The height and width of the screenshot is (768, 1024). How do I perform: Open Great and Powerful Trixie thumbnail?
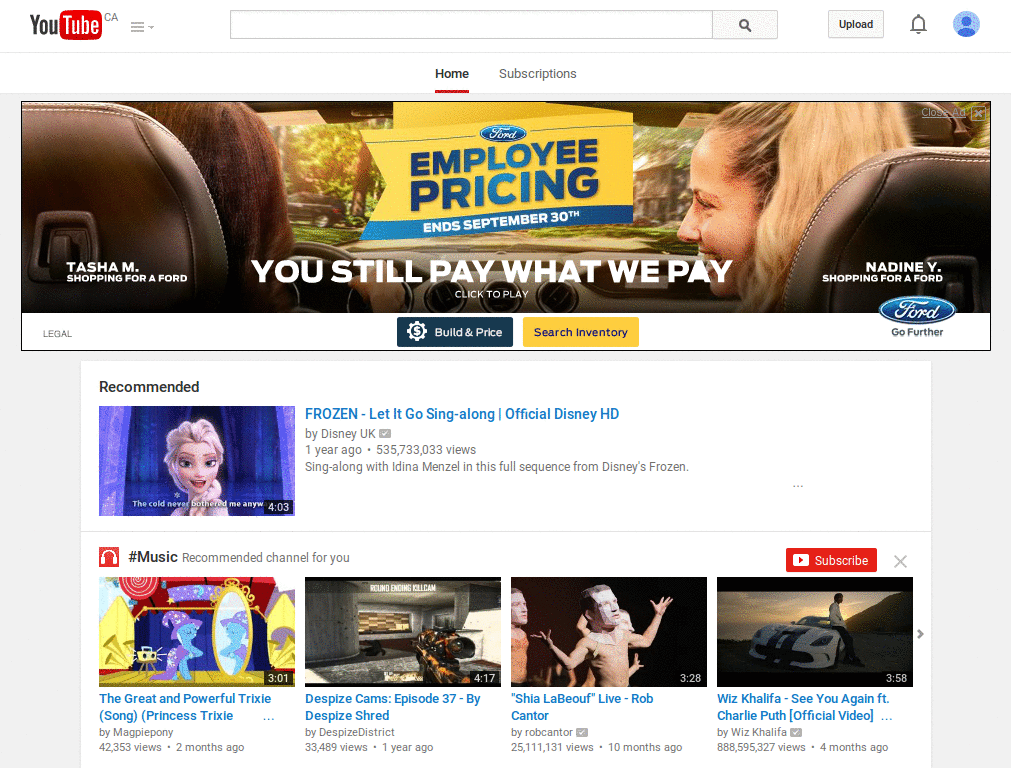pos(197,632)
